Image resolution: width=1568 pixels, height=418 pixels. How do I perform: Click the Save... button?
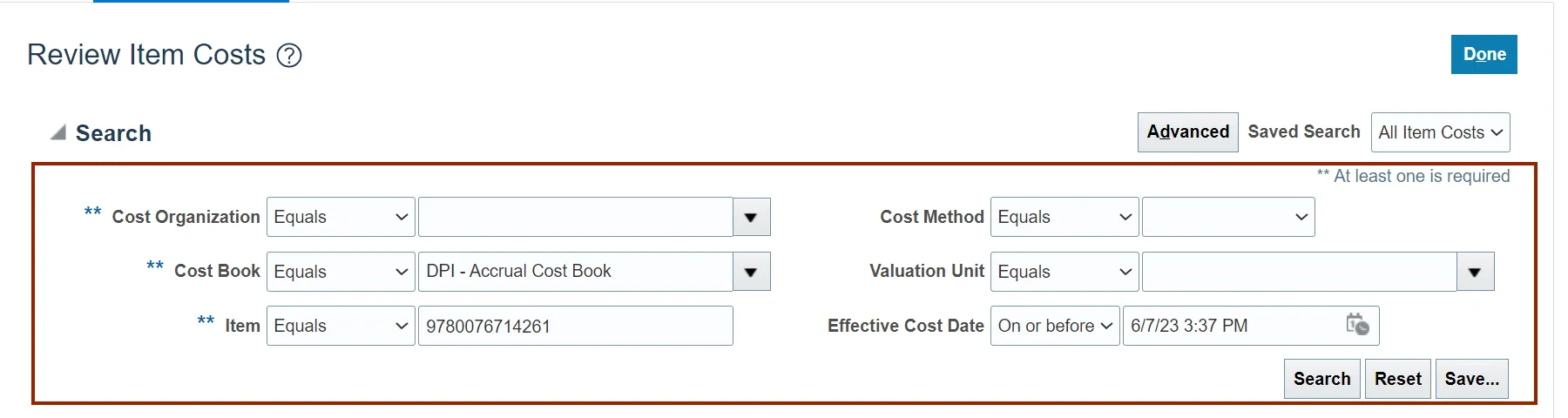[1471, 379]
